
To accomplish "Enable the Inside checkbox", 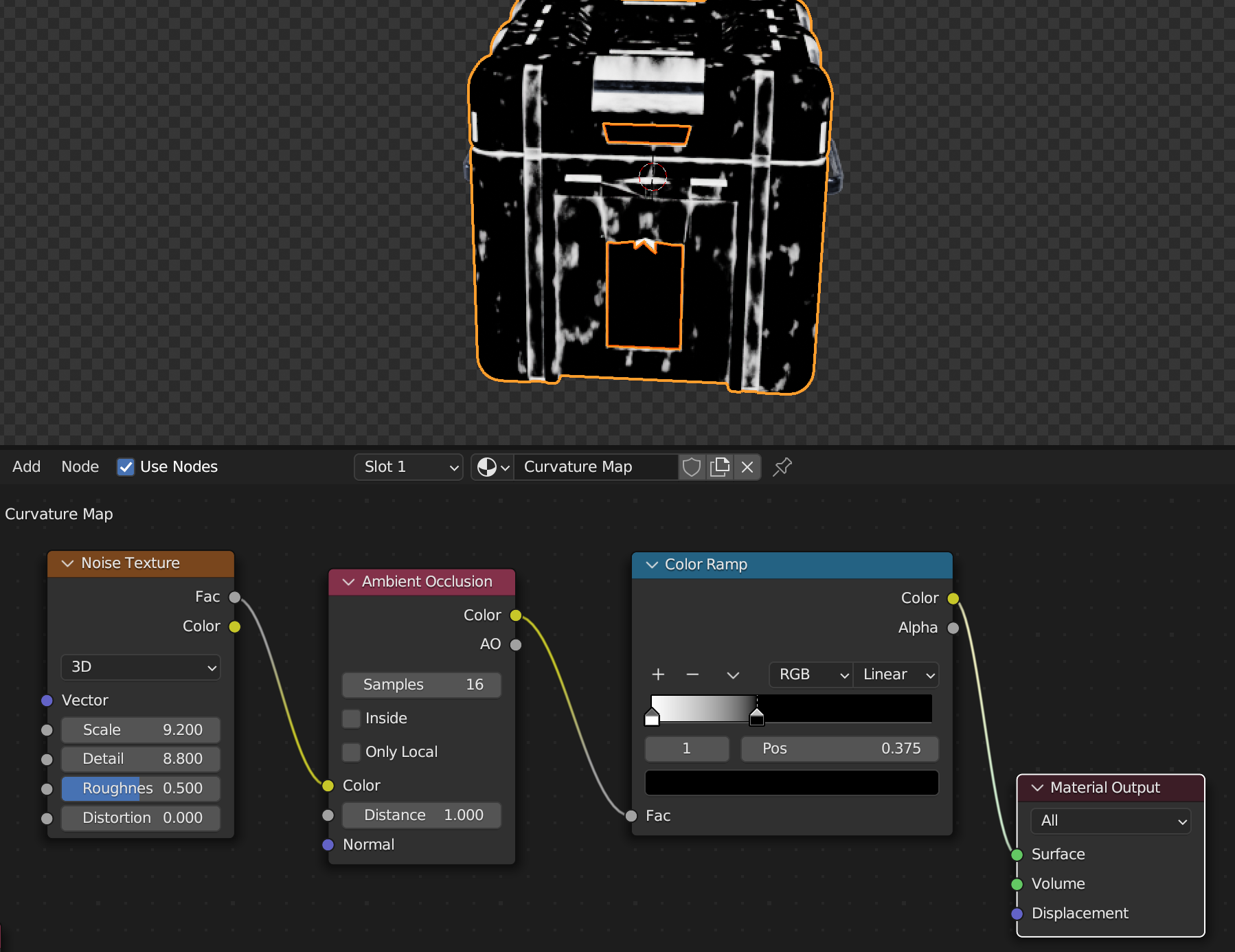I will [x=352, y=718].
